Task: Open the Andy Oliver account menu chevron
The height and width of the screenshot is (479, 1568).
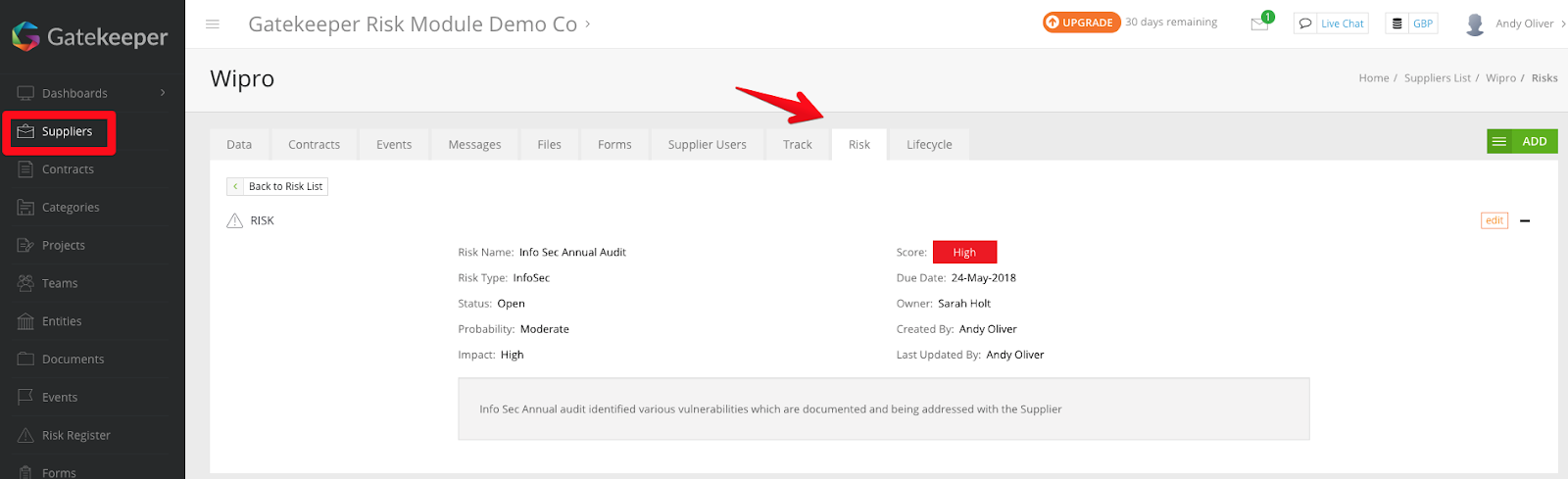Action: click(1563, 24)
